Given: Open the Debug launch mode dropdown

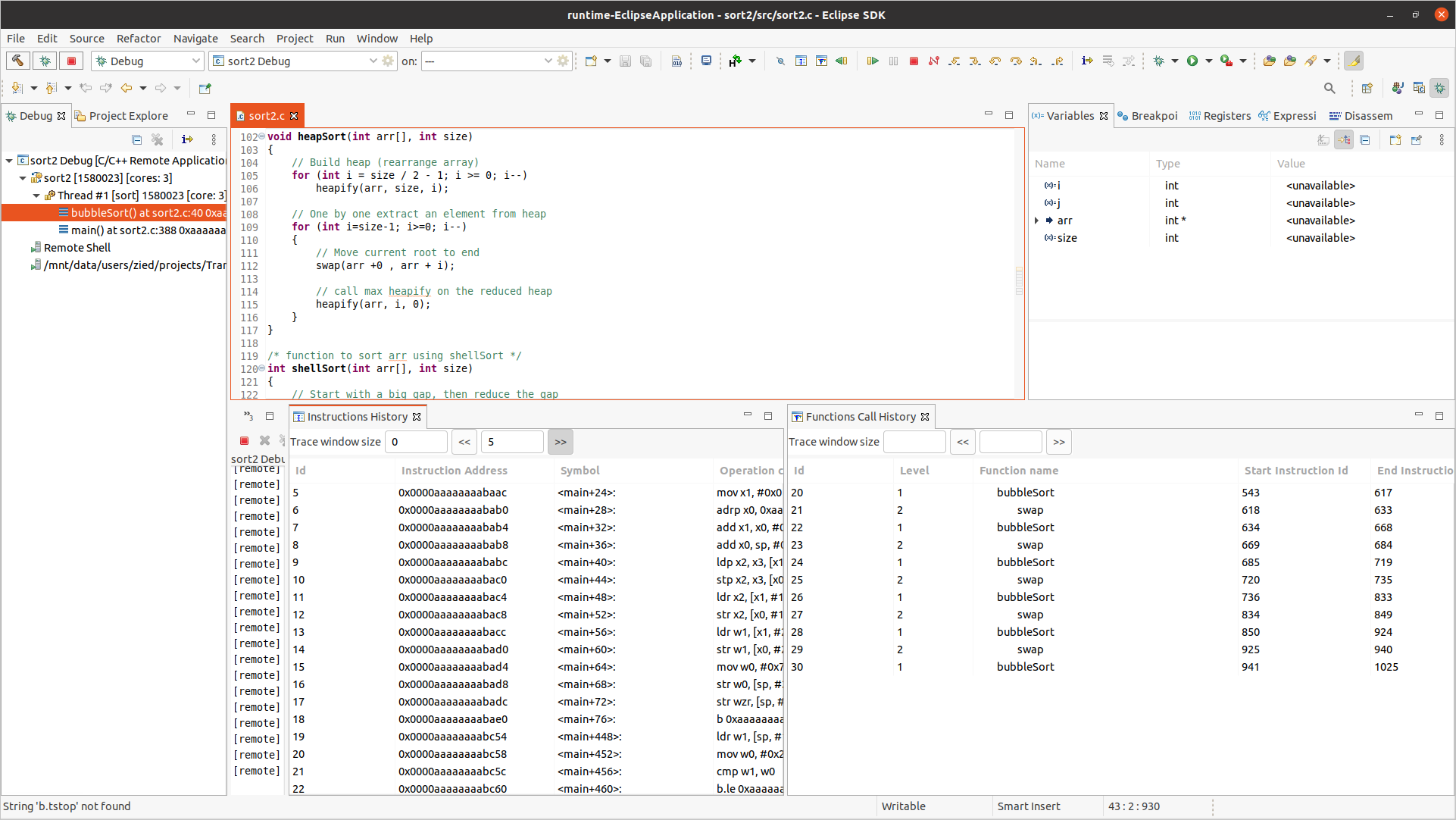Looking at the screenshot, I should tap(195, 61).
